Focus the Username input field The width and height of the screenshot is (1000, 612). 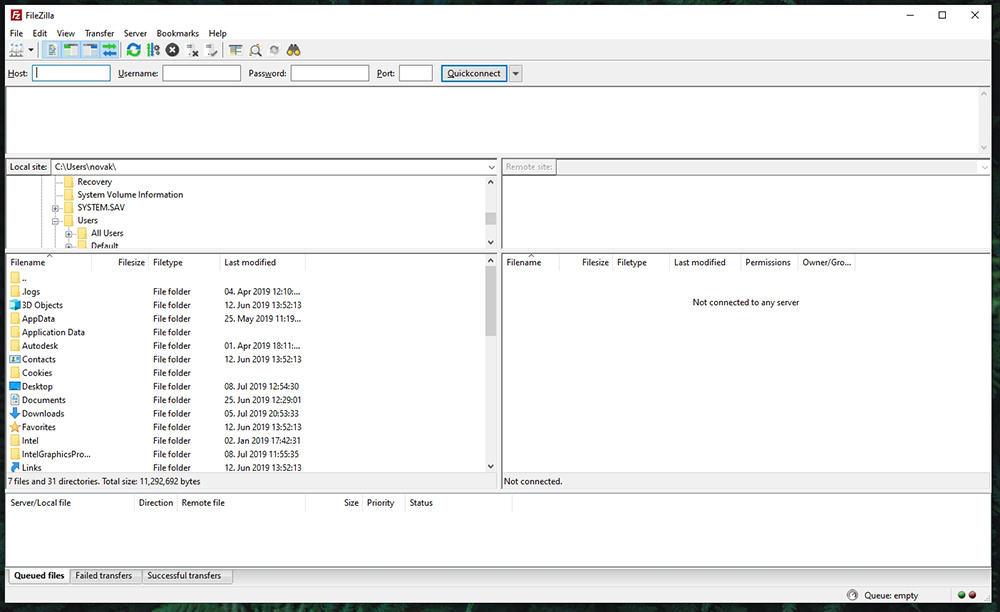(x=202, y=73)
